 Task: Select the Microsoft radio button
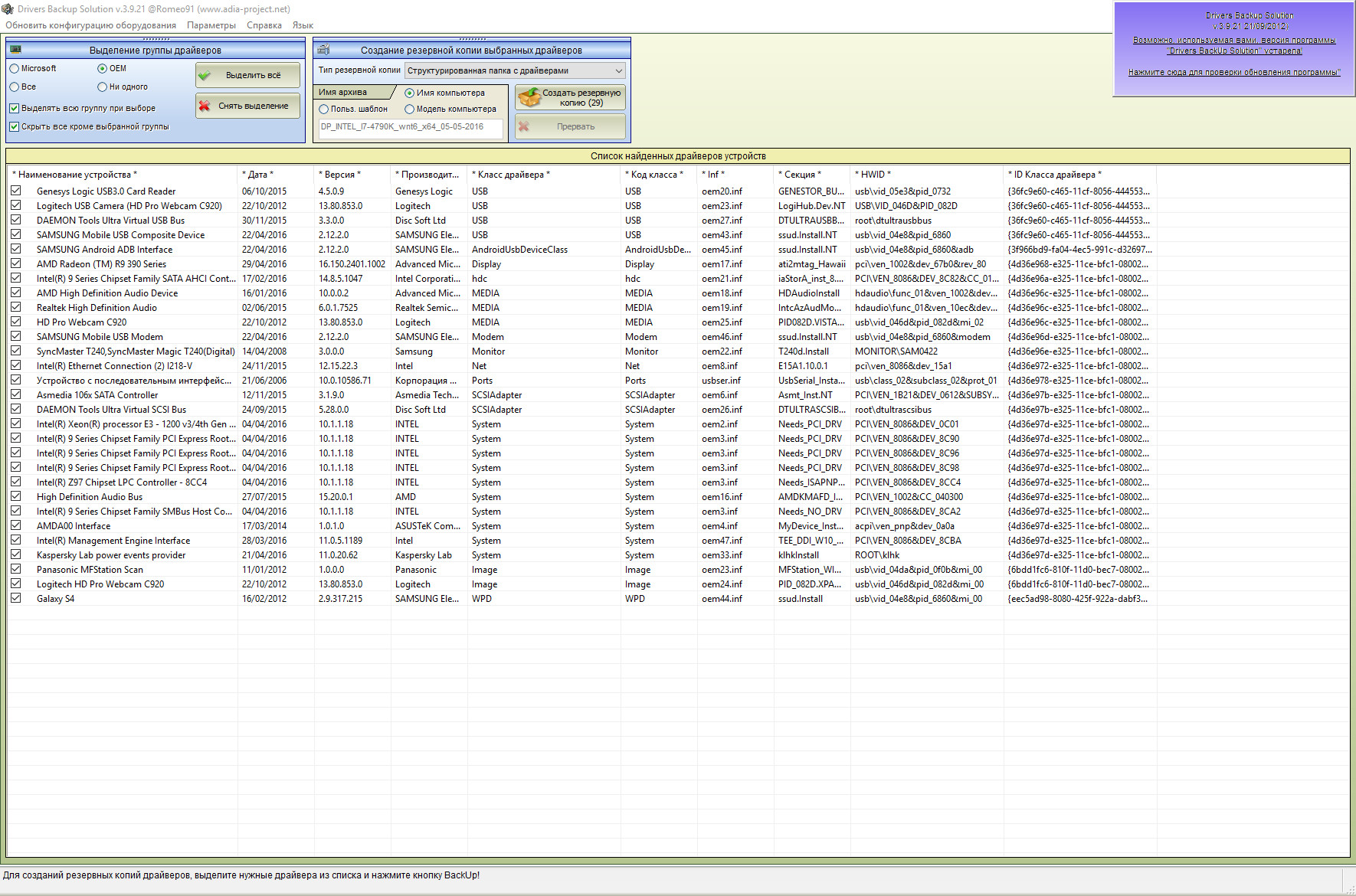15,69
